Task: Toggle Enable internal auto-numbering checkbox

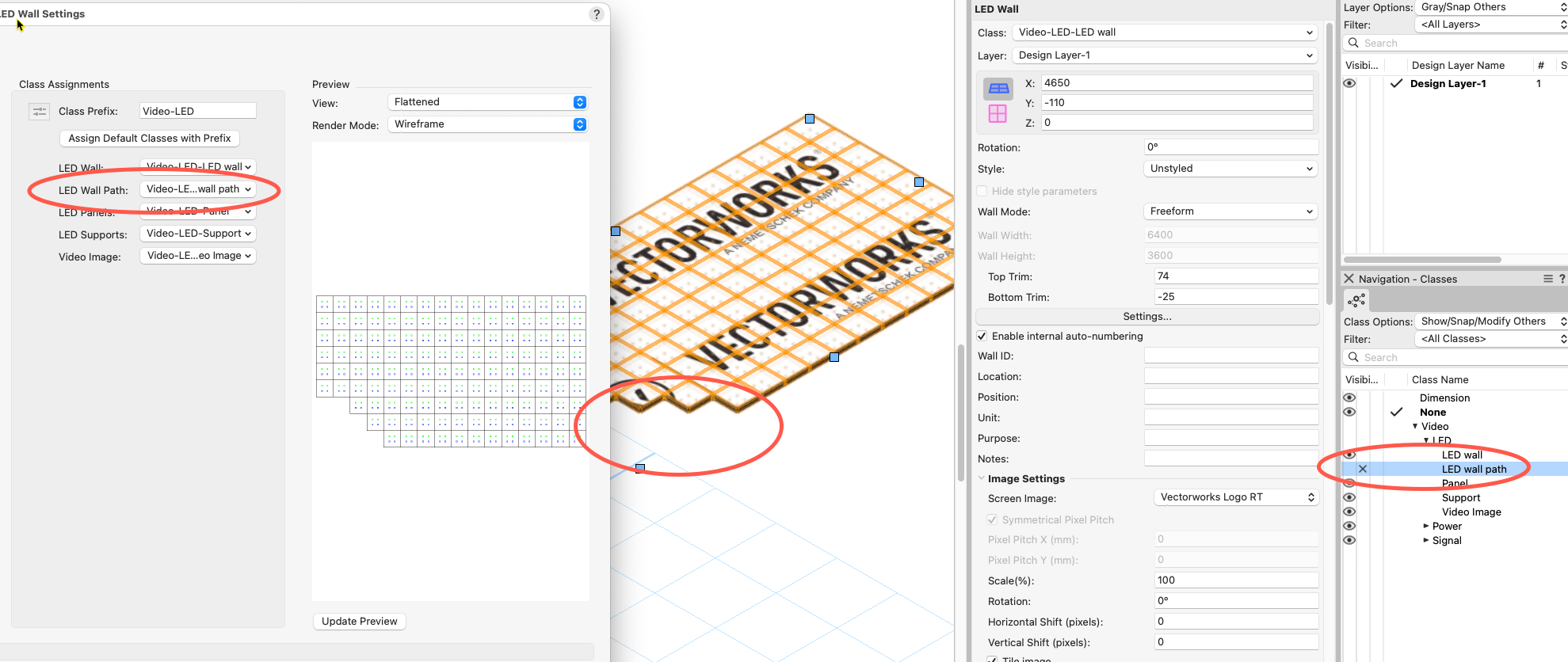Action: click(982, 337)
